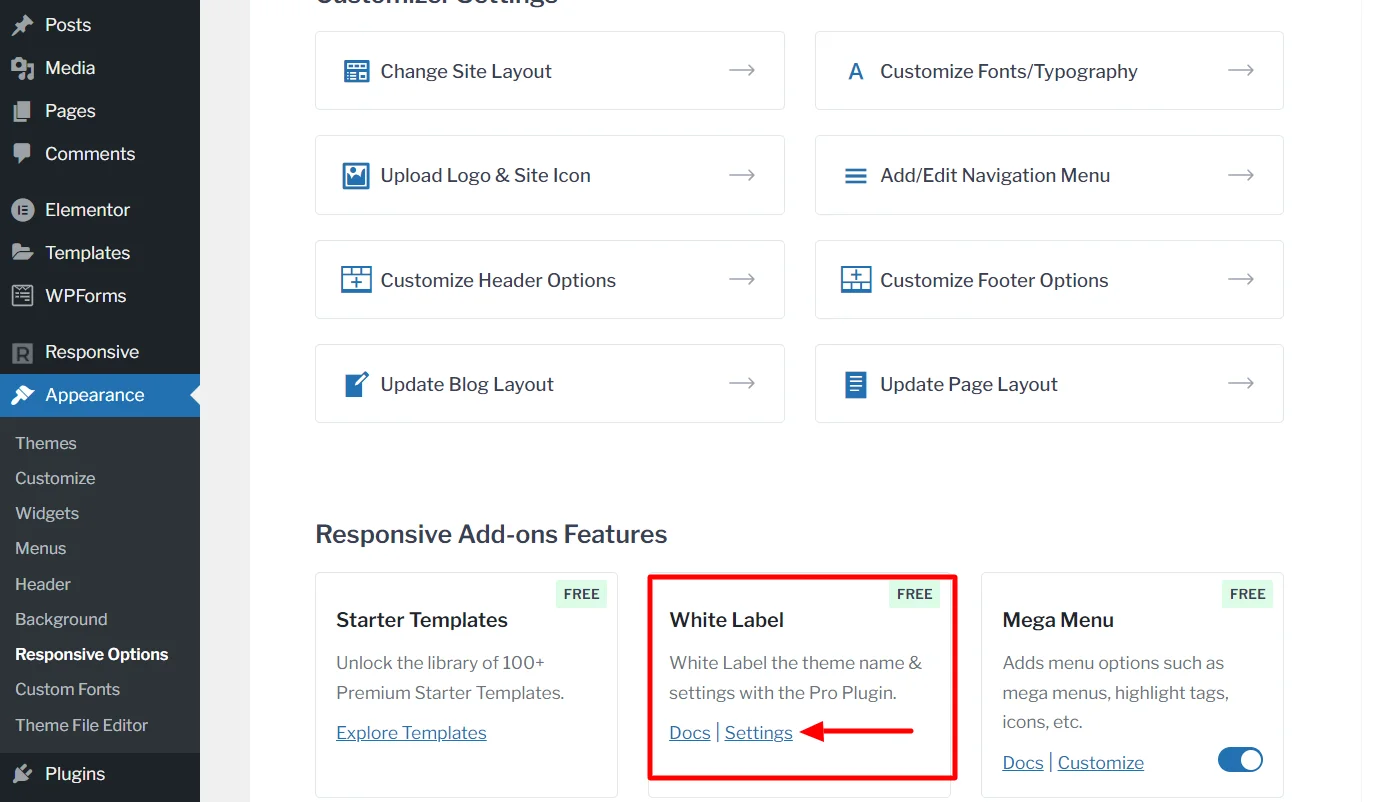Click the Appearance paintbrush icon
Viewport: 1398px width, 802px height.
pos(22,395)
